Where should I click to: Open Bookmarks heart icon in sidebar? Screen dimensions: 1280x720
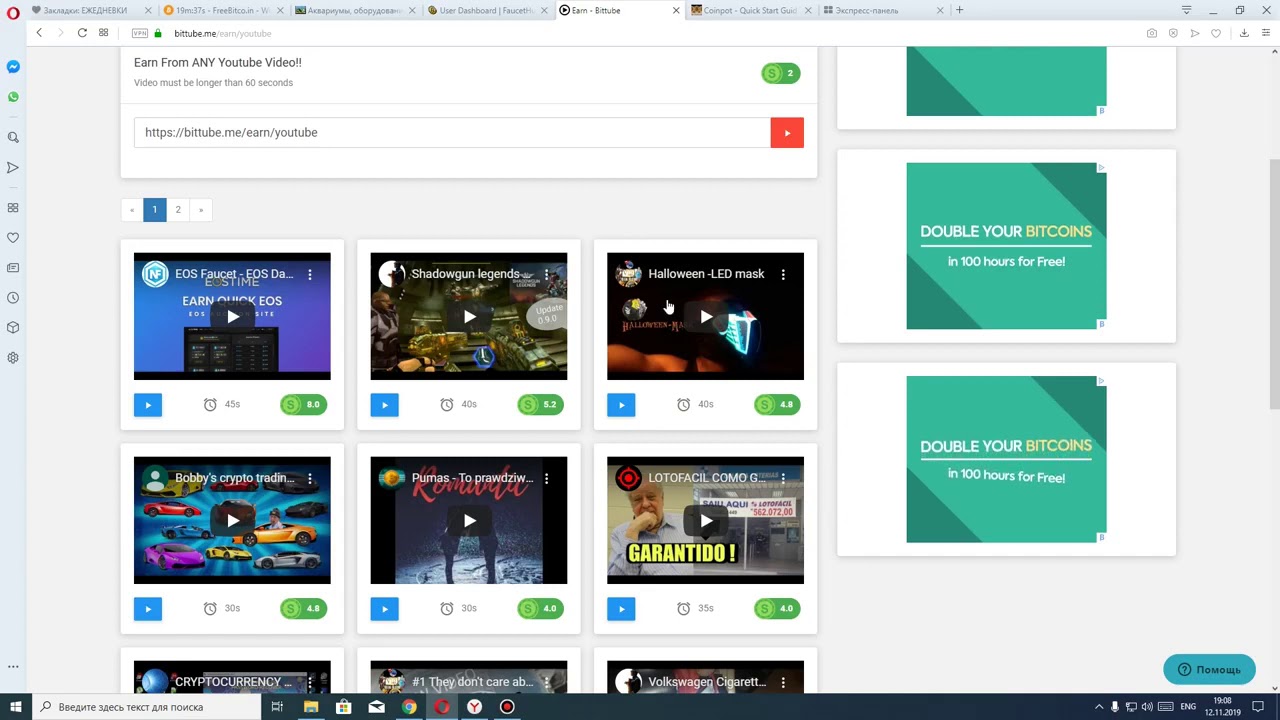(x=13, y=238)
